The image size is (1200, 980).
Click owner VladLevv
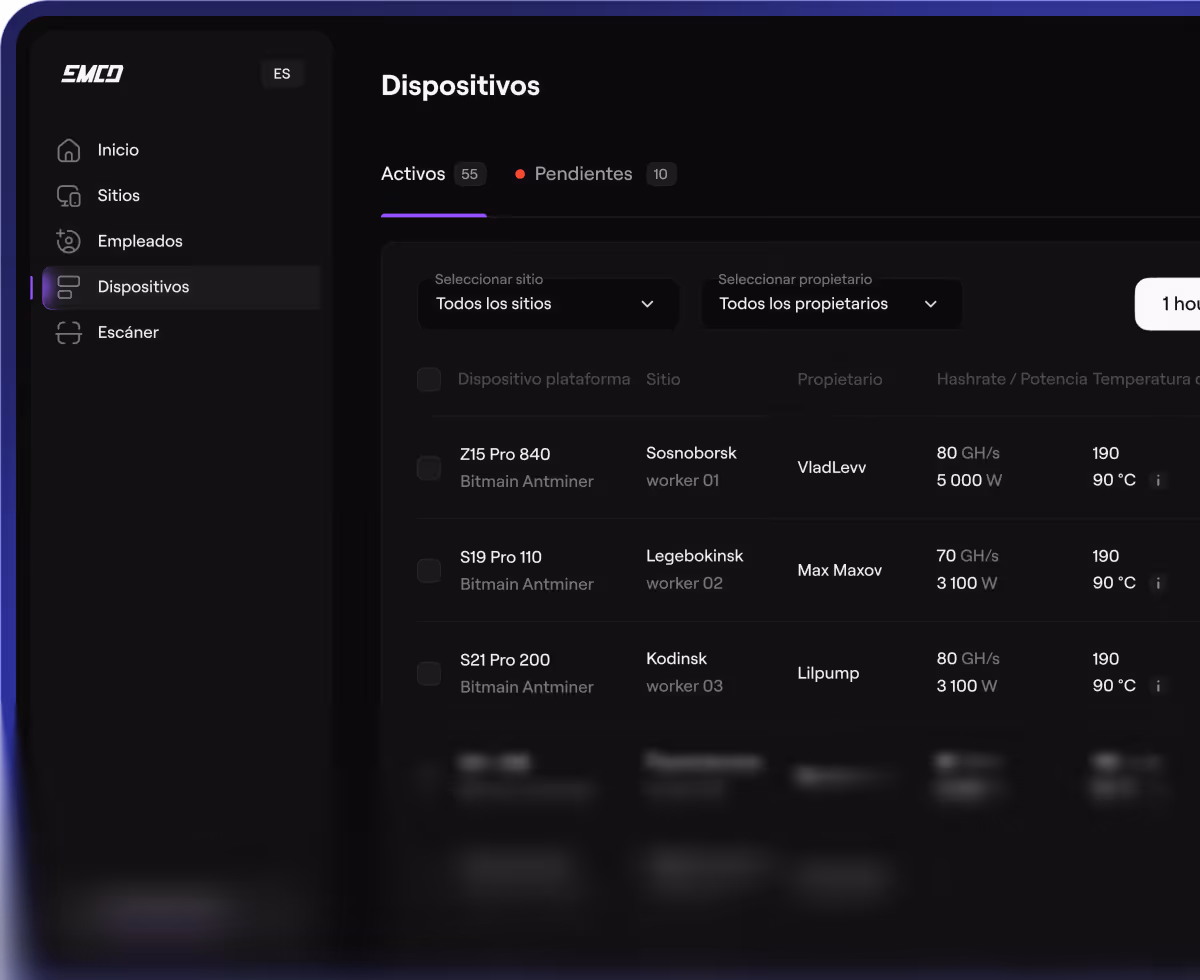(832, 467)
